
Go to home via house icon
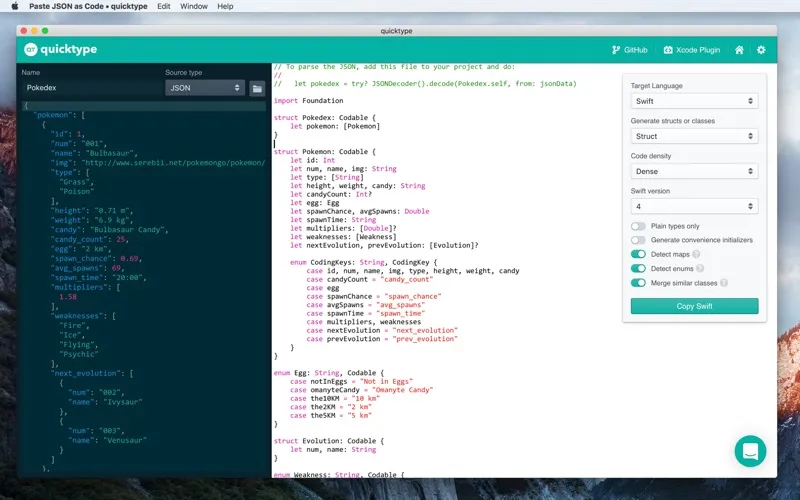739,49
